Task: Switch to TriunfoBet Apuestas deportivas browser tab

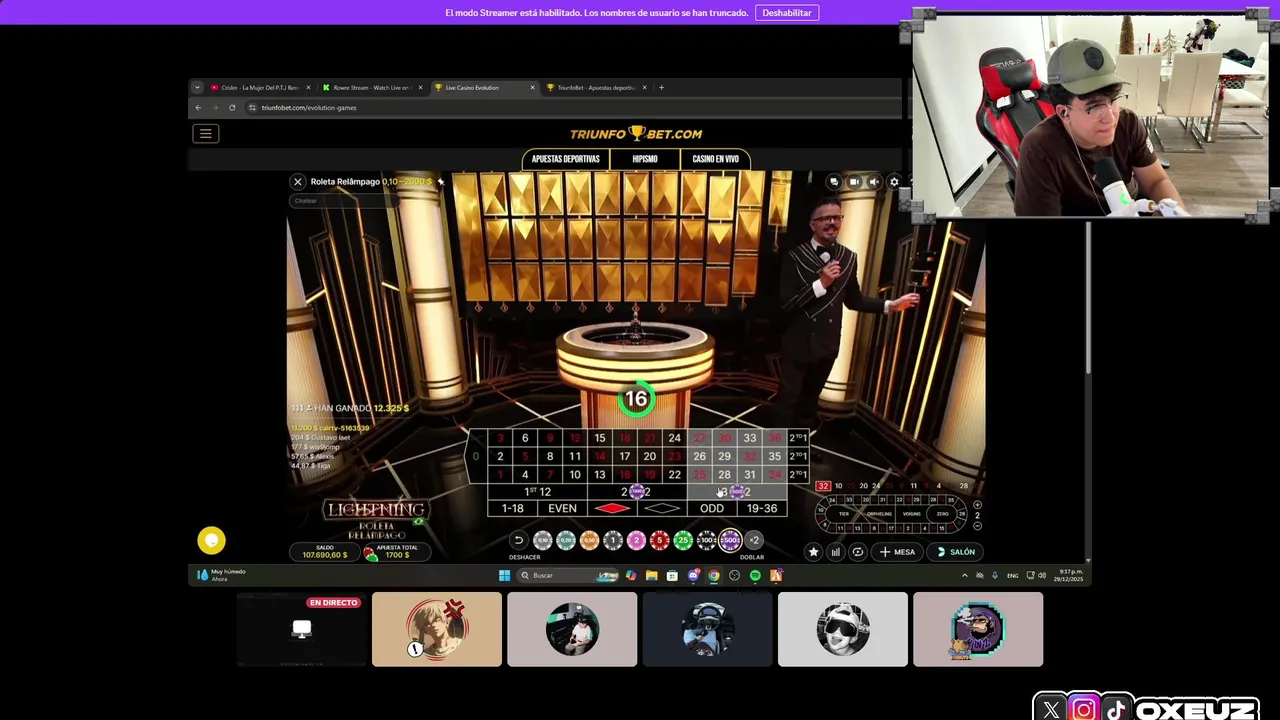Action: (597, 87)
